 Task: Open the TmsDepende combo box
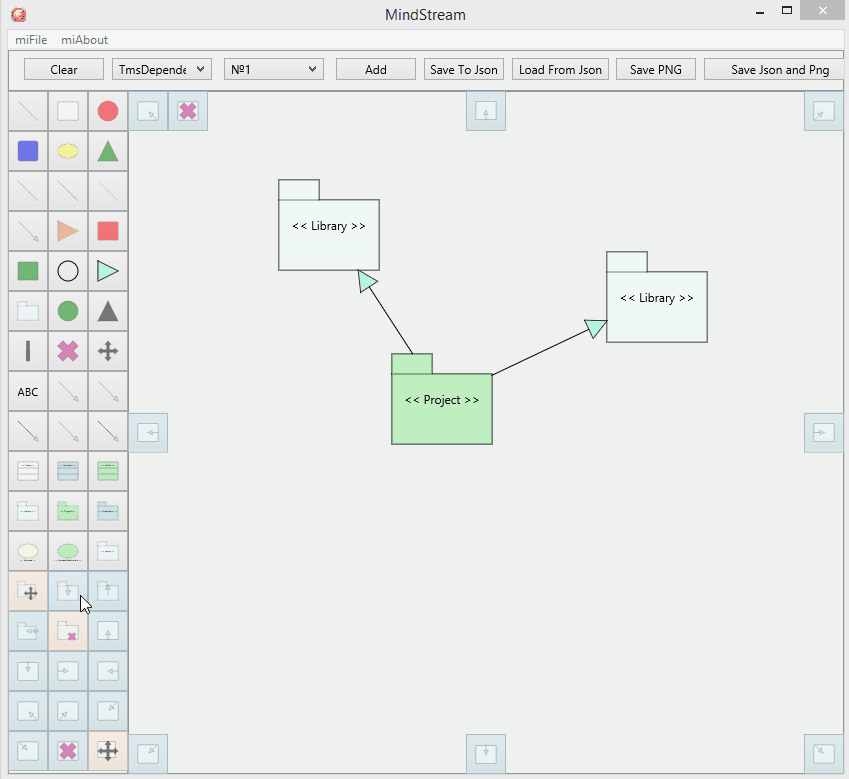(162, 69)
